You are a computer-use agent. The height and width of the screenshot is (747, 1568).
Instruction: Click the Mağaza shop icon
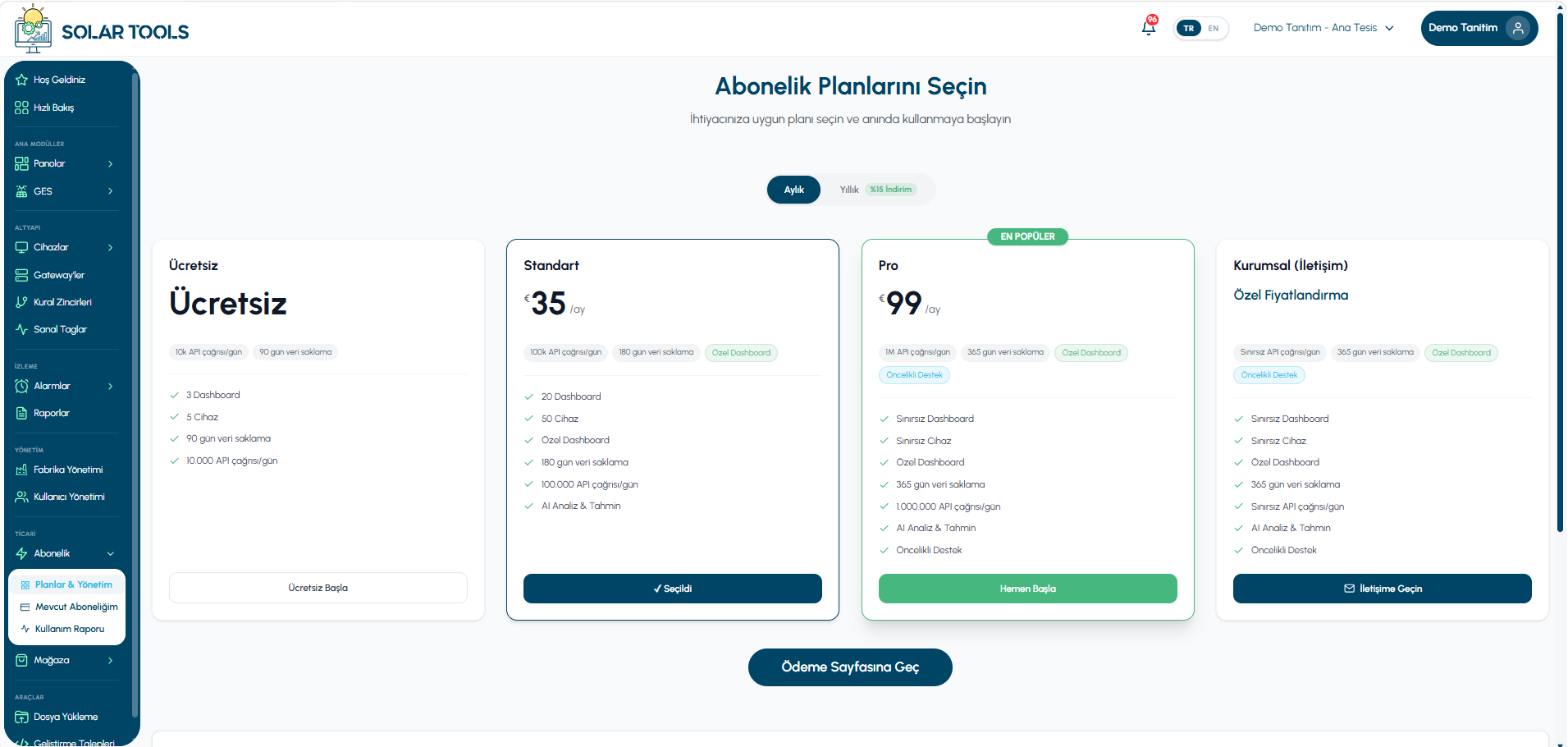(x=21, y=660)
